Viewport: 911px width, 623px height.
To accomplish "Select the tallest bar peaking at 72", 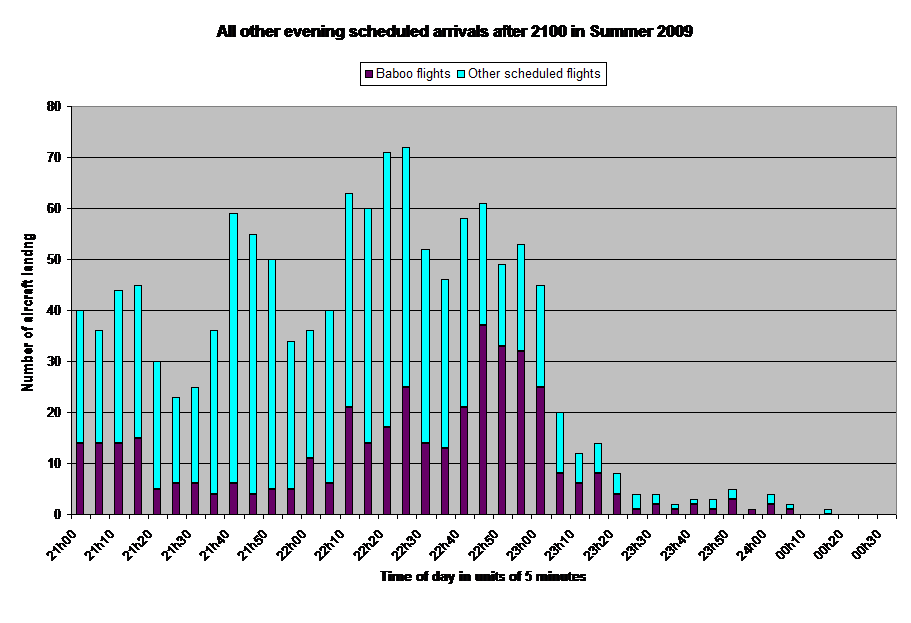I will click(406, 331).
